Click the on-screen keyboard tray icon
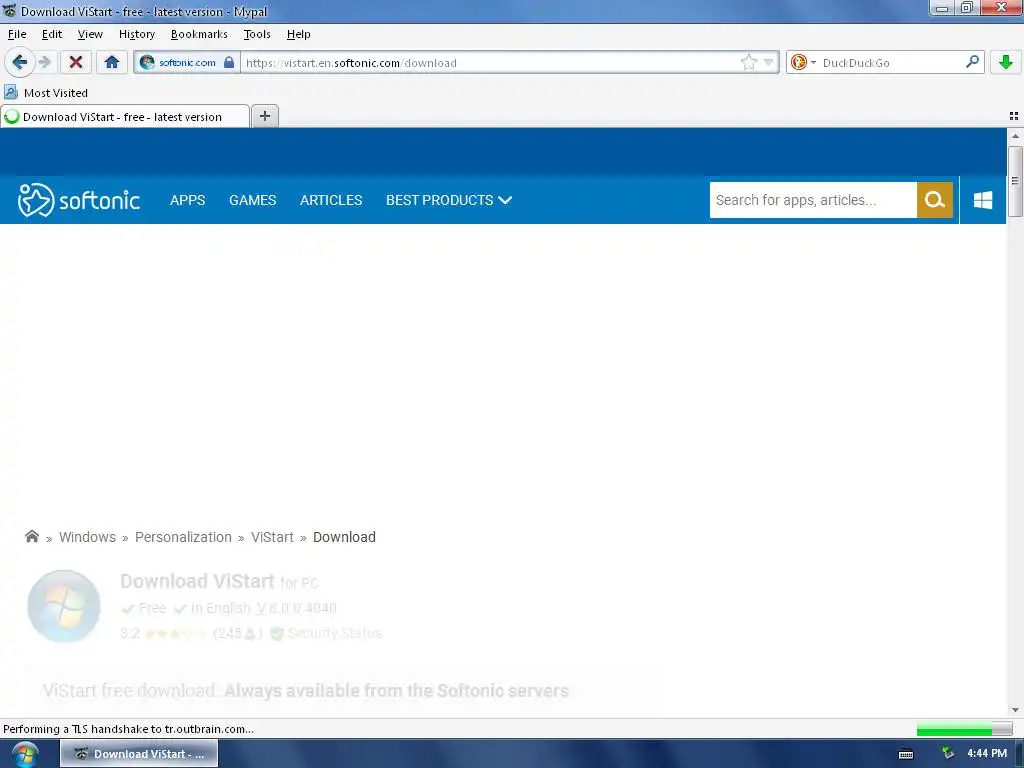The height and width of the screenshot is (768, 1024). click(906, 754)
